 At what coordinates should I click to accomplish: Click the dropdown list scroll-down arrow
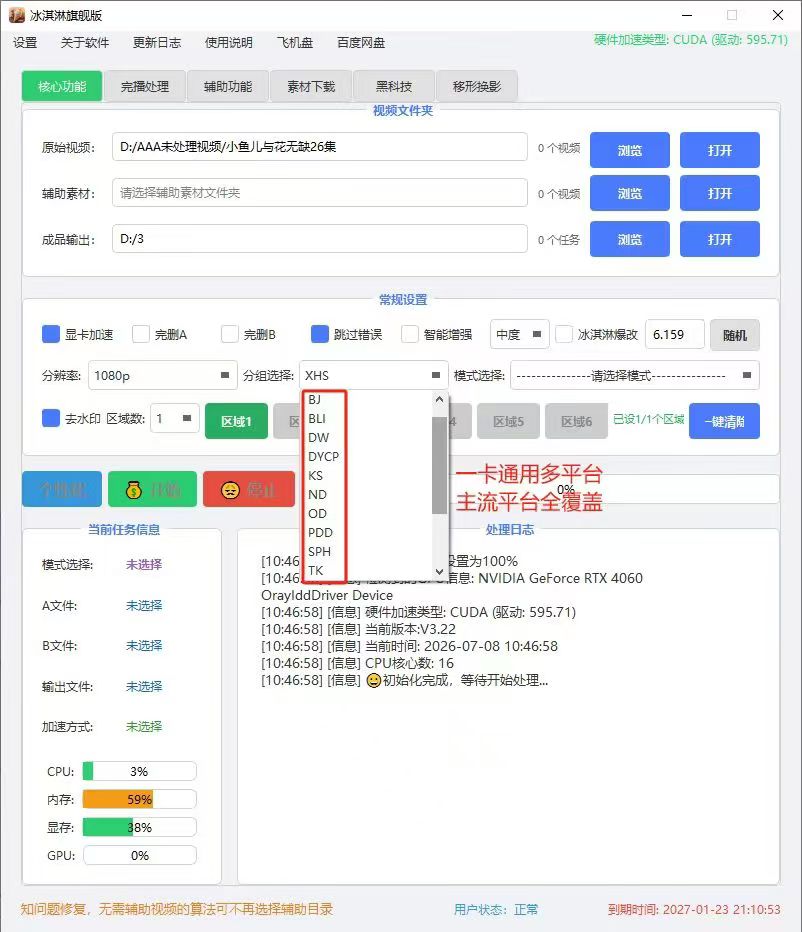(439, 572)
